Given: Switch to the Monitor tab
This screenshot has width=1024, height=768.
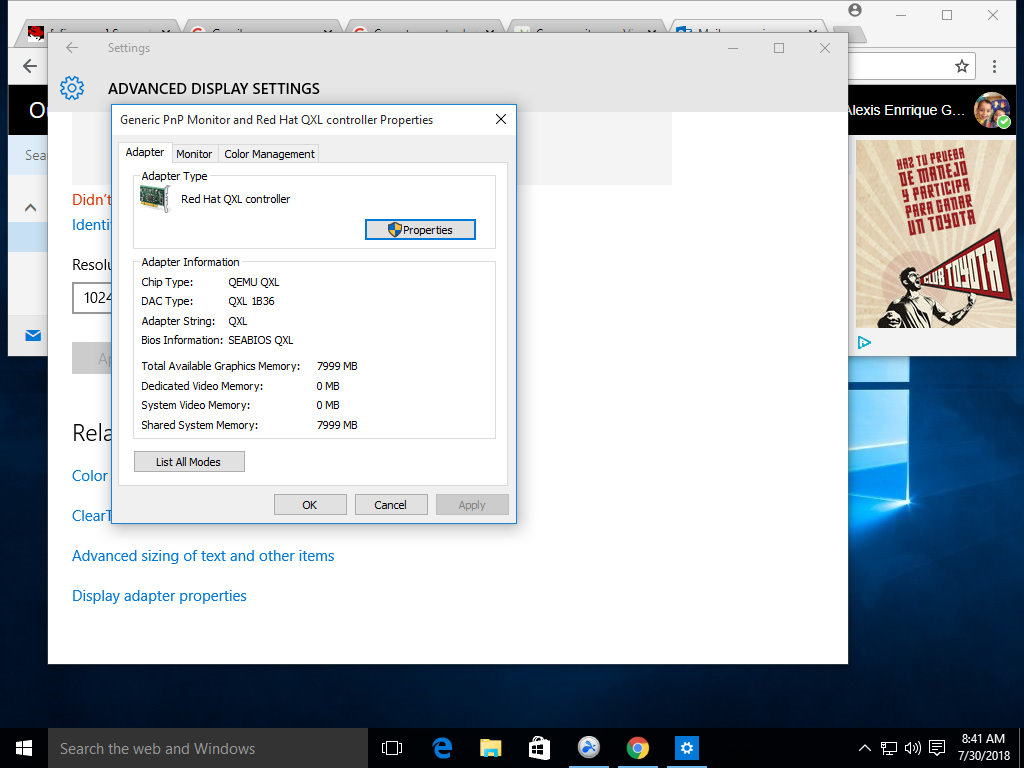Looking at the screenshot, I should tap(194, 154).
